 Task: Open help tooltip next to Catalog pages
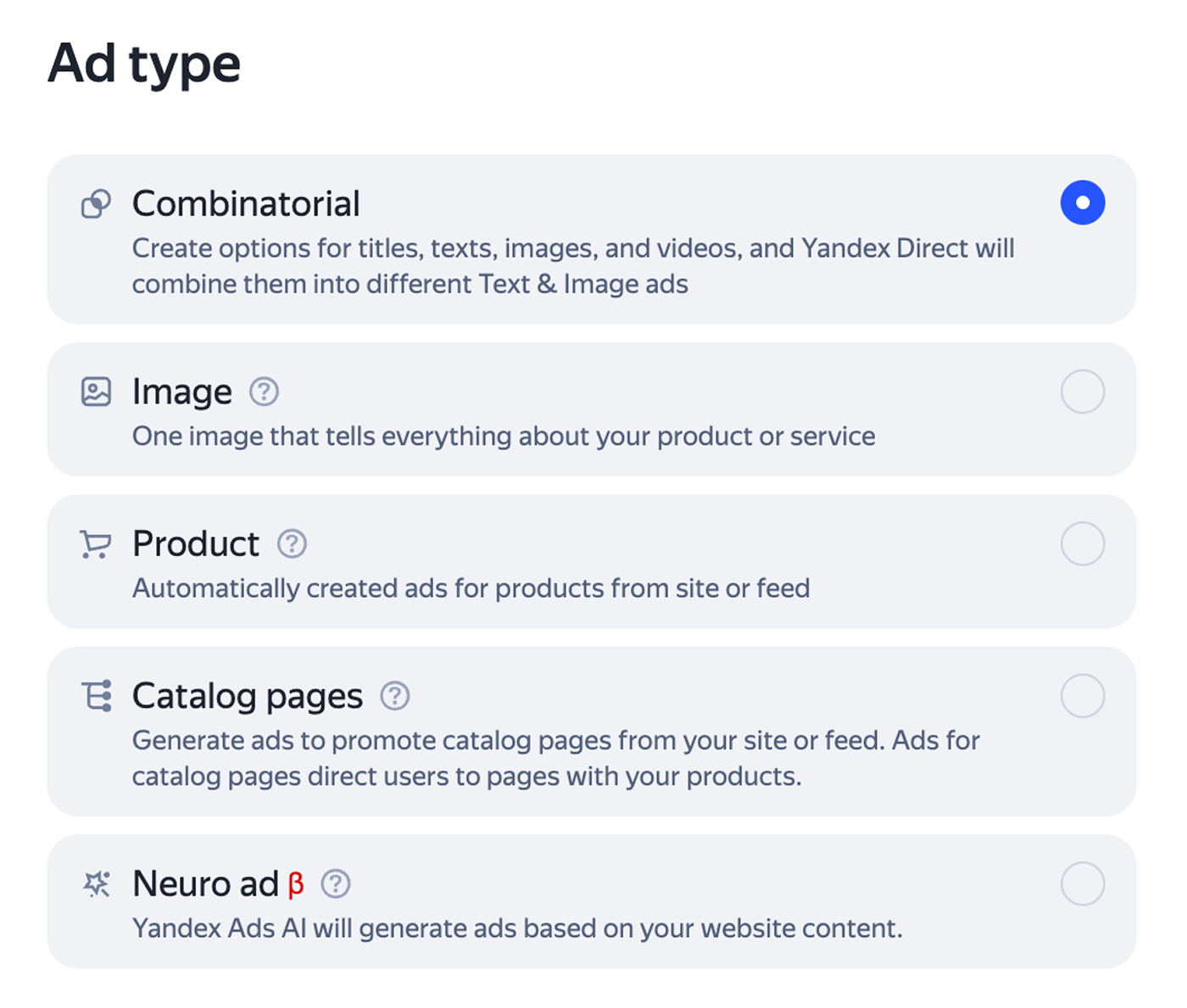[x=394, y=696]
